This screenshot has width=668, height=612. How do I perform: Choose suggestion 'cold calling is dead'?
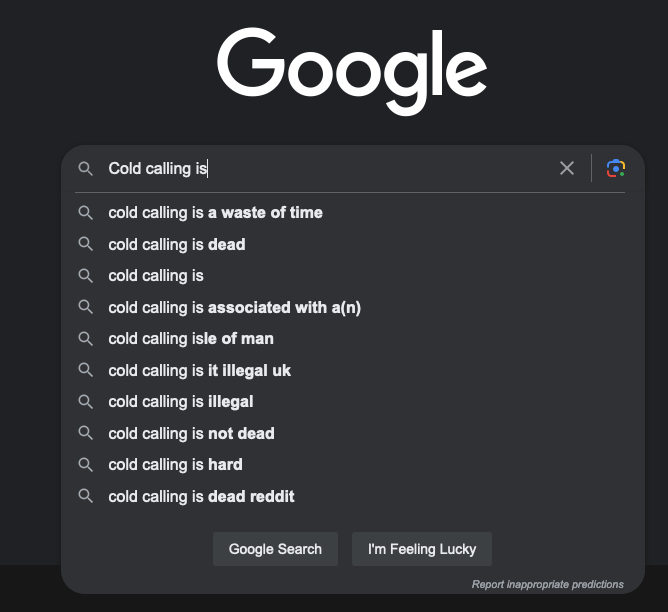tap(350, 244)
